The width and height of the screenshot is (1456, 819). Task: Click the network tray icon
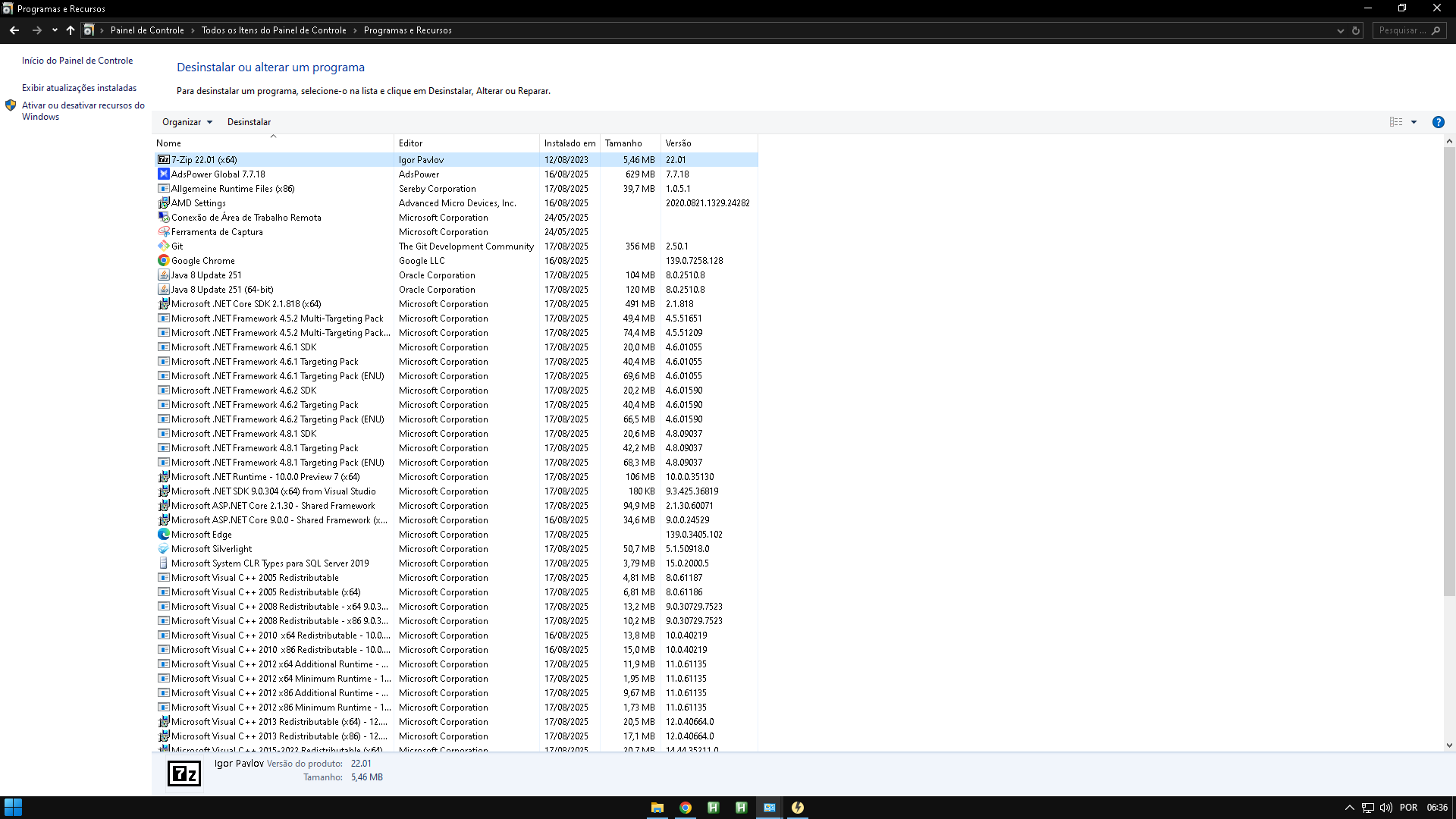(1368, 808)
